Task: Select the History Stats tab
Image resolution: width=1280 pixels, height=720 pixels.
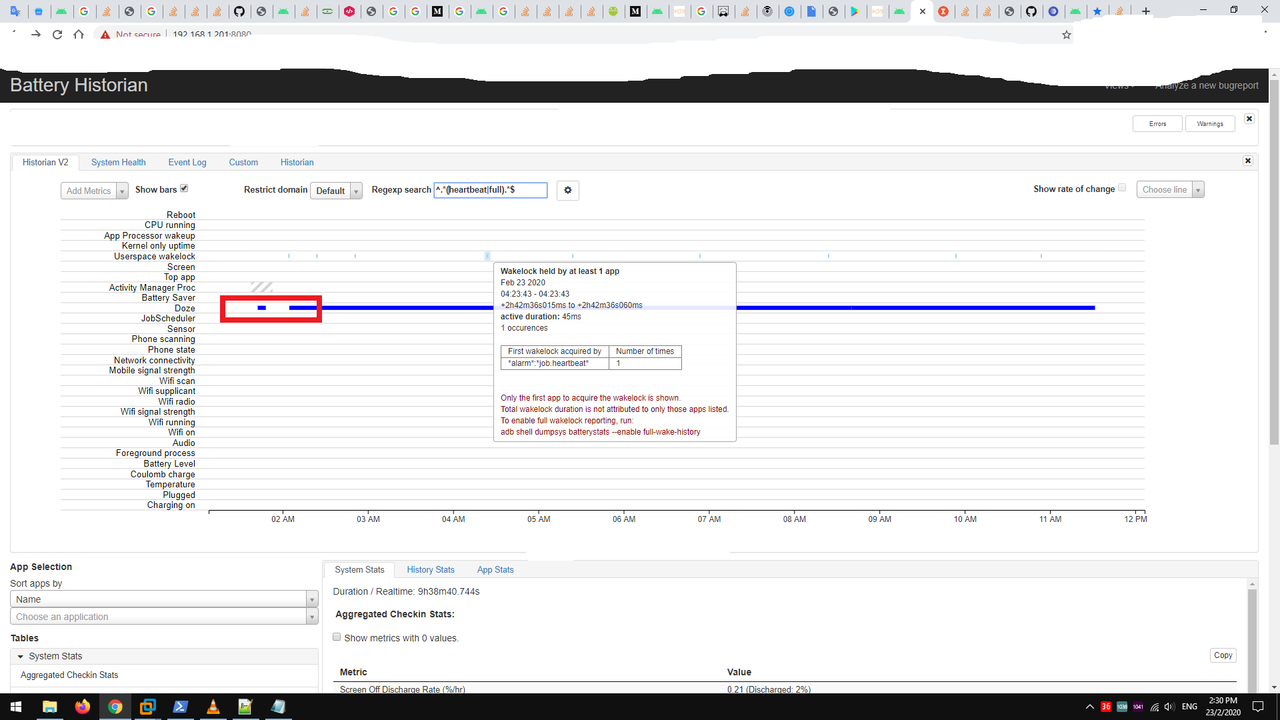Action: (431, 569)
